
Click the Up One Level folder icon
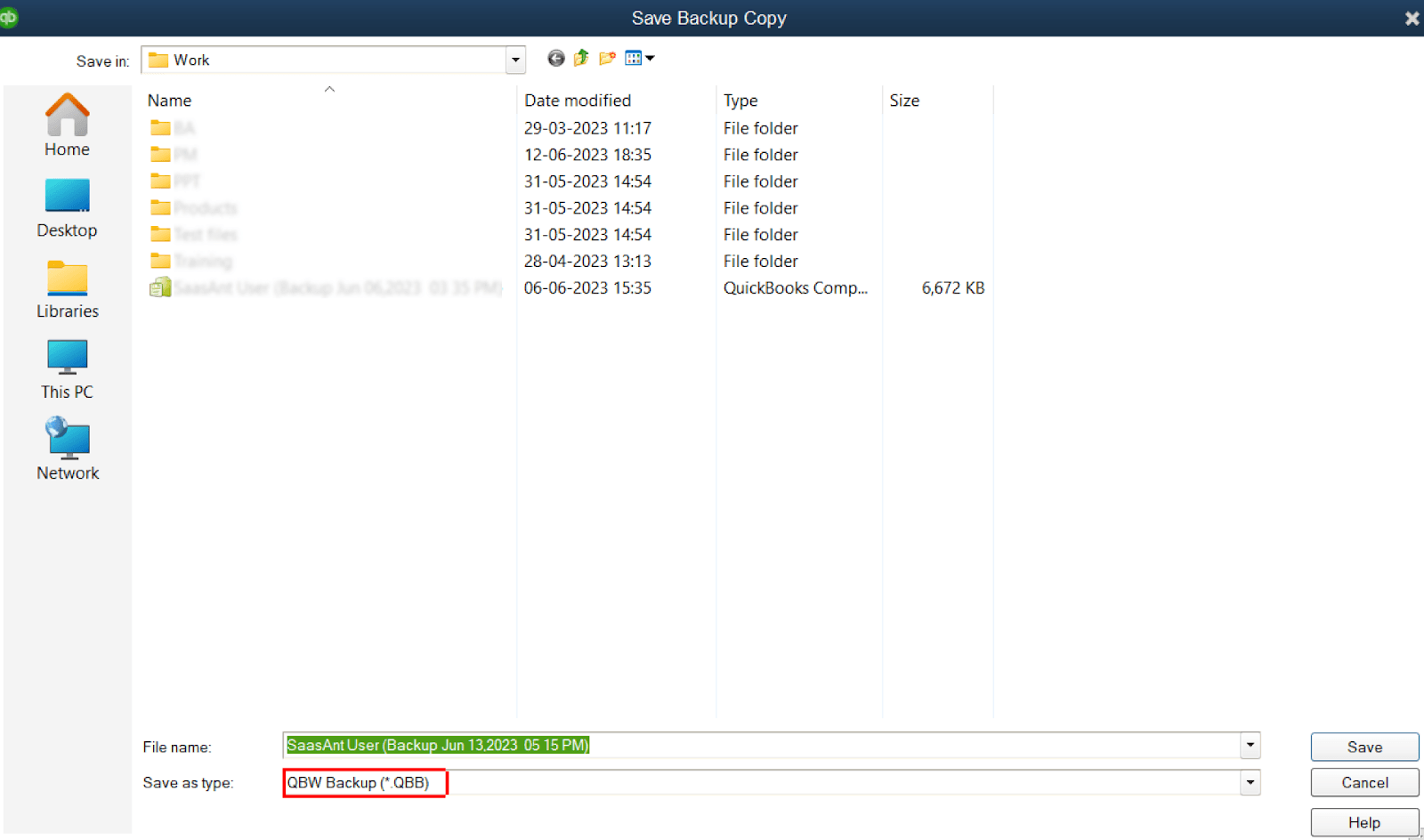[581, 59]
